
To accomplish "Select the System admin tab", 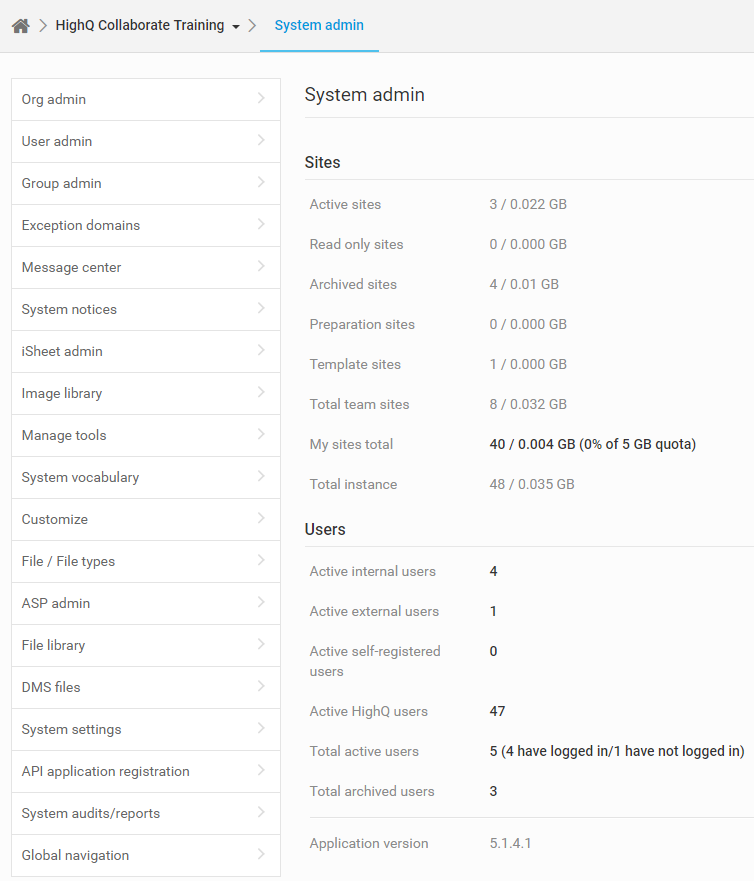I will [x=319, y=26].
